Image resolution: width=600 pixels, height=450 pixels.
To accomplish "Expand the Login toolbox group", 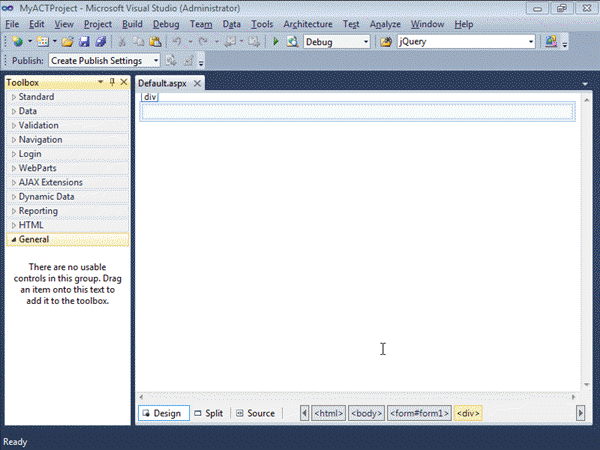I will coord(13,154).
